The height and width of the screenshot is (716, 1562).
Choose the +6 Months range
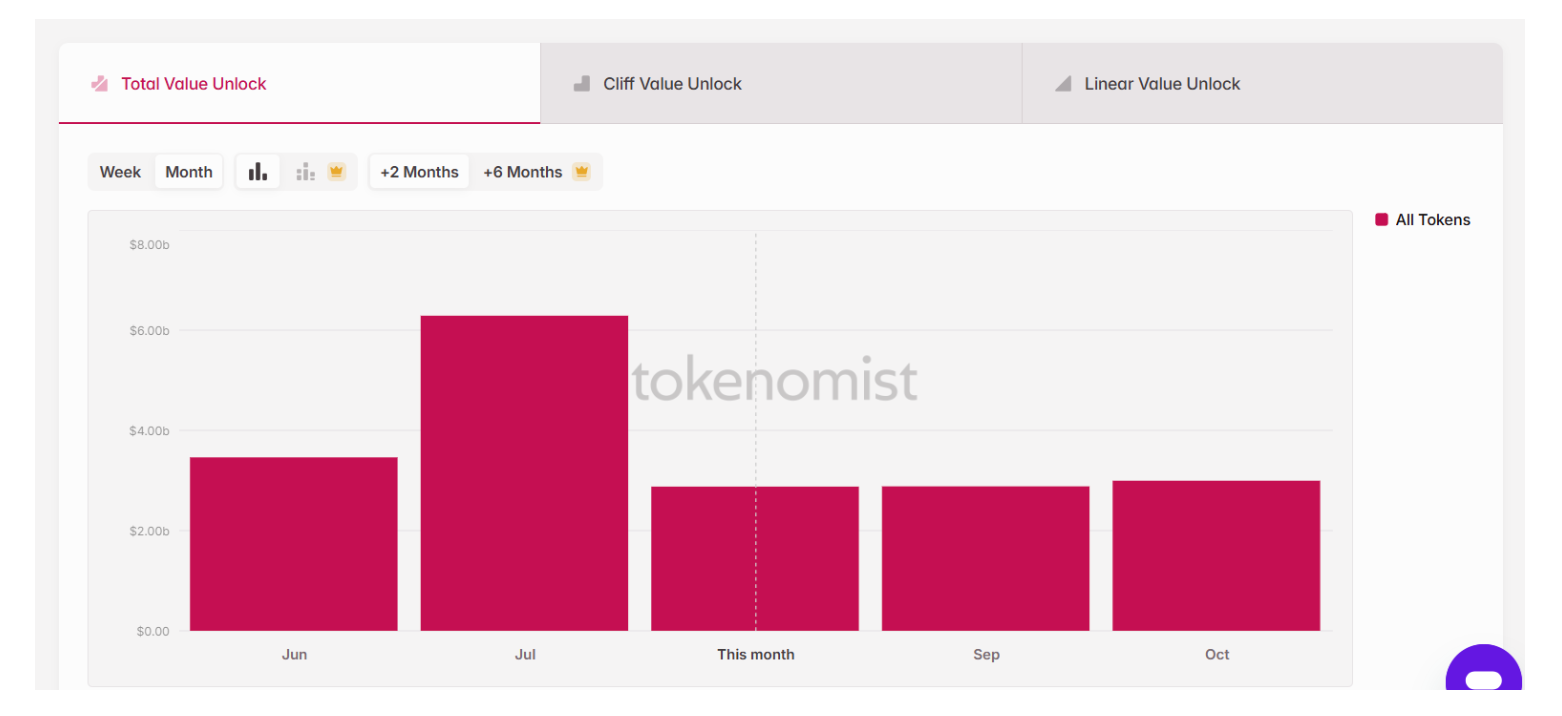click(522, 172)
